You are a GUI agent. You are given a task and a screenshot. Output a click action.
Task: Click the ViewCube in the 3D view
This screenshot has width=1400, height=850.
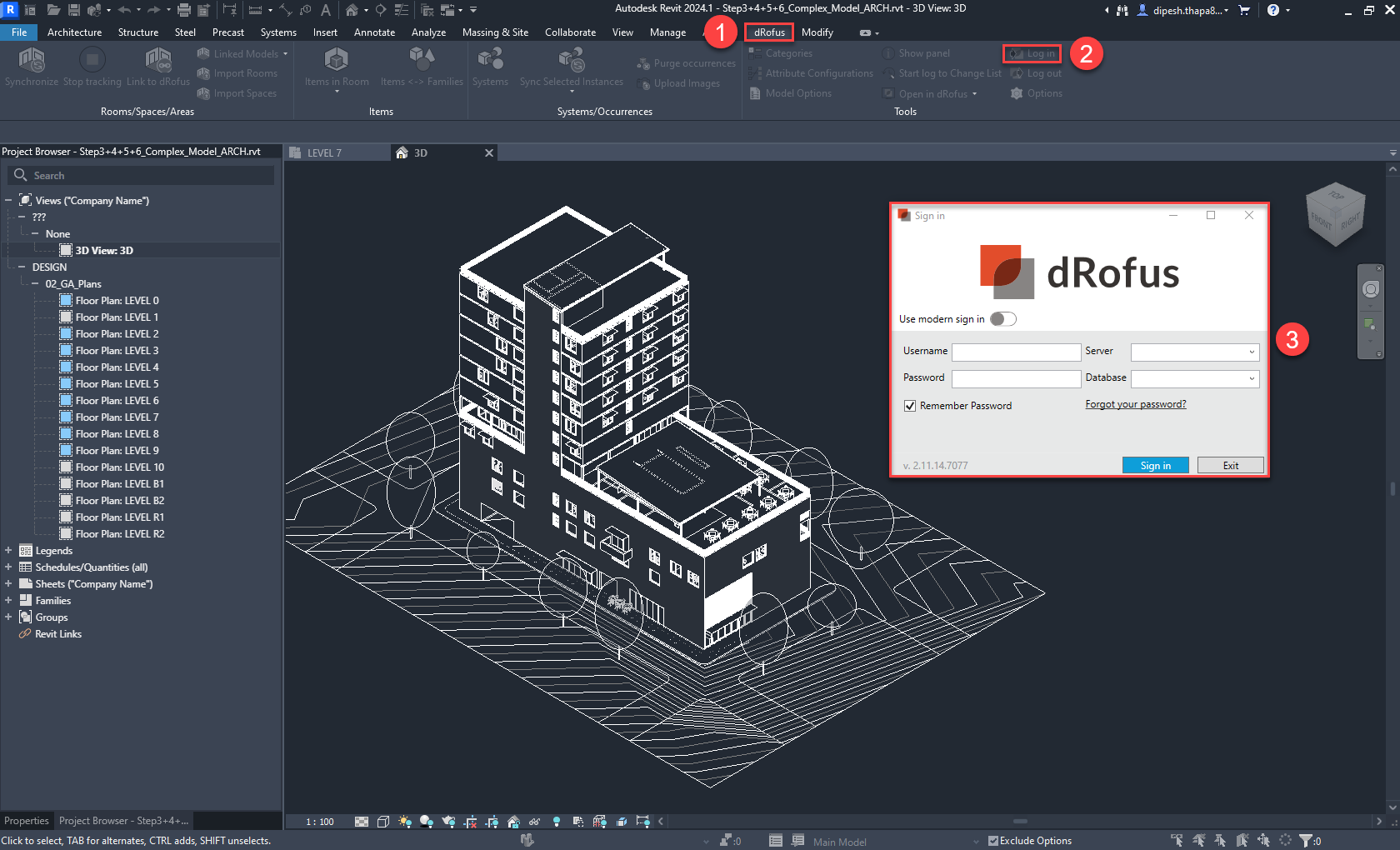(x=1335, y=214)
